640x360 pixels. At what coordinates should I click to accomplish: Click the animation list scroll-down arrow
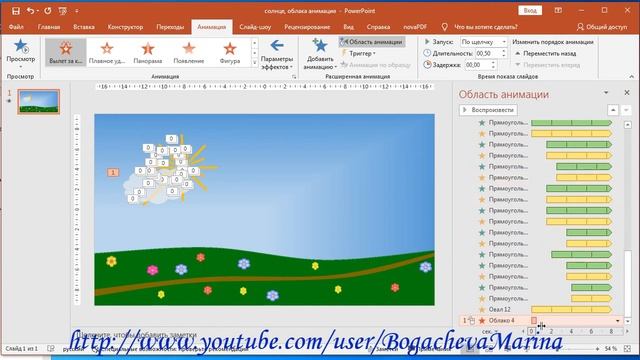[x=628, y=321]
